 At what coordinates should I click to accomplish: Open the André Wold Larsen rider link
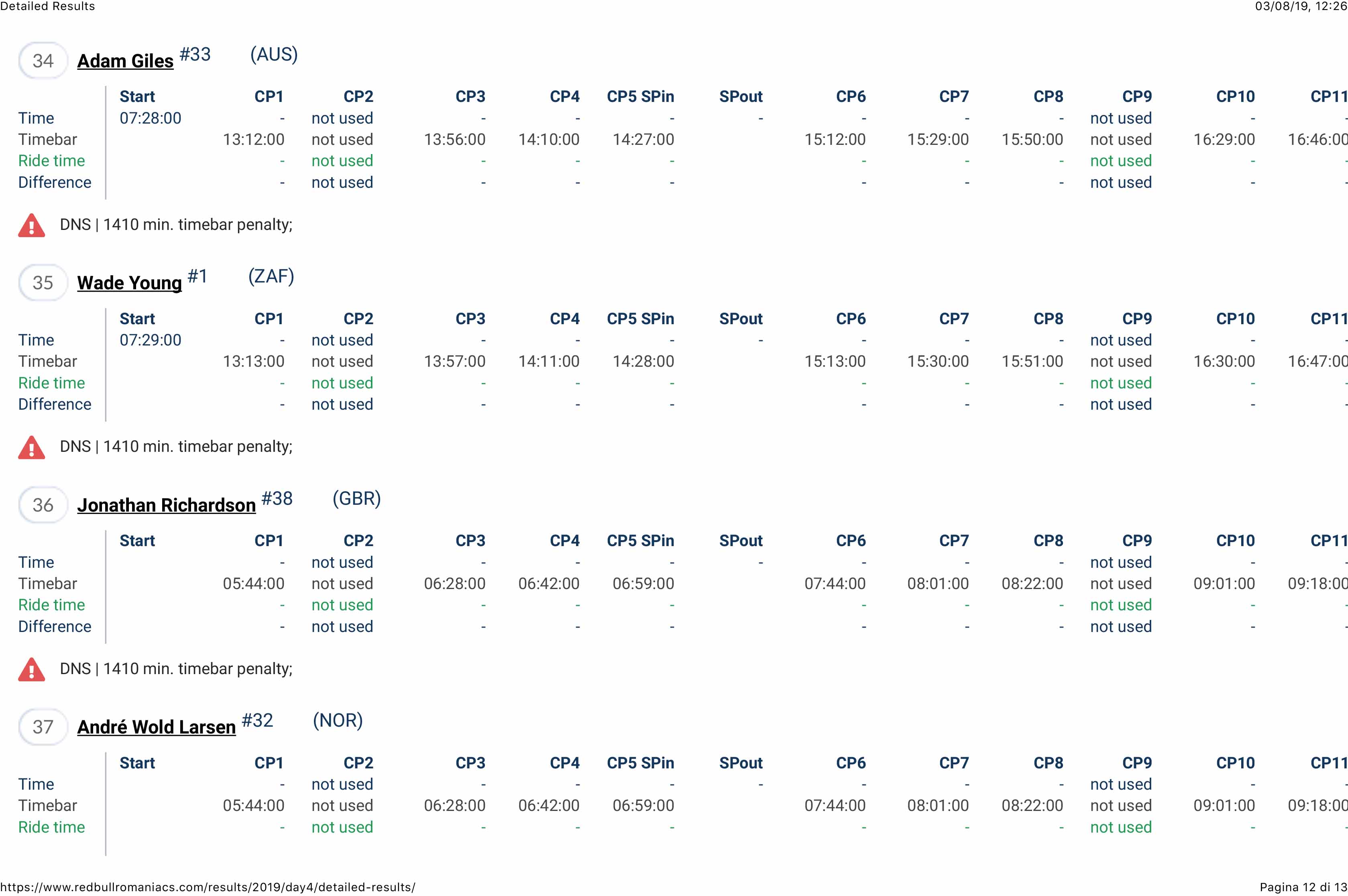coord(156,727)
